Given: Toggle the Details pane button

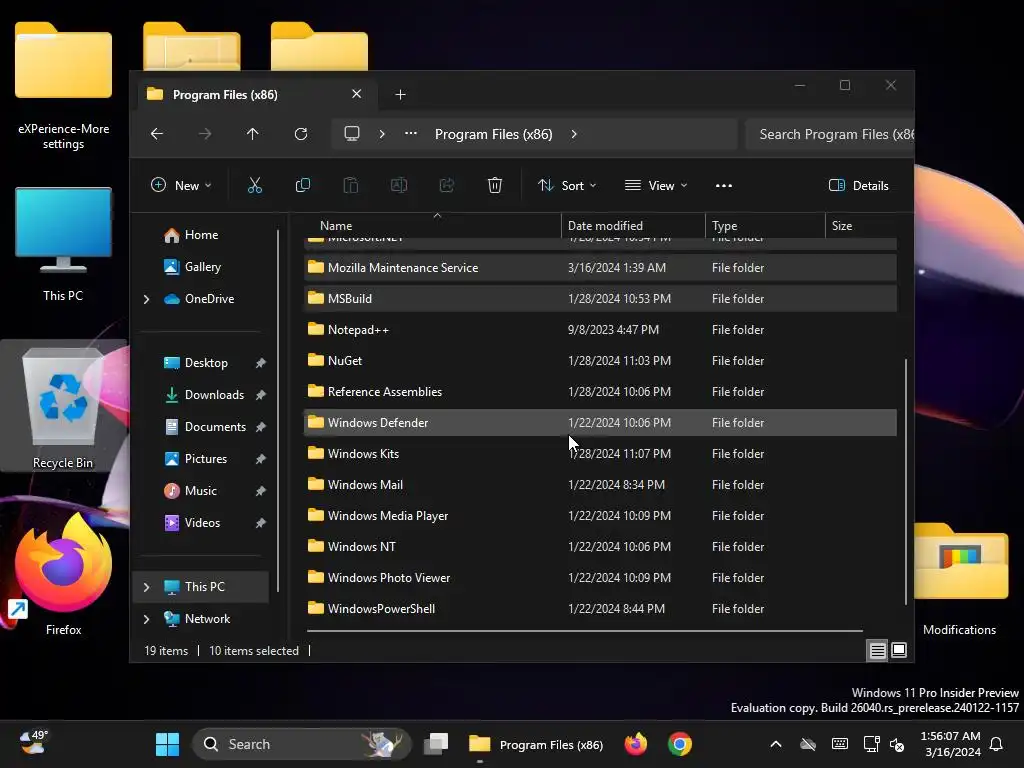Looking at the screenshot, I should [x=859, y=185].
